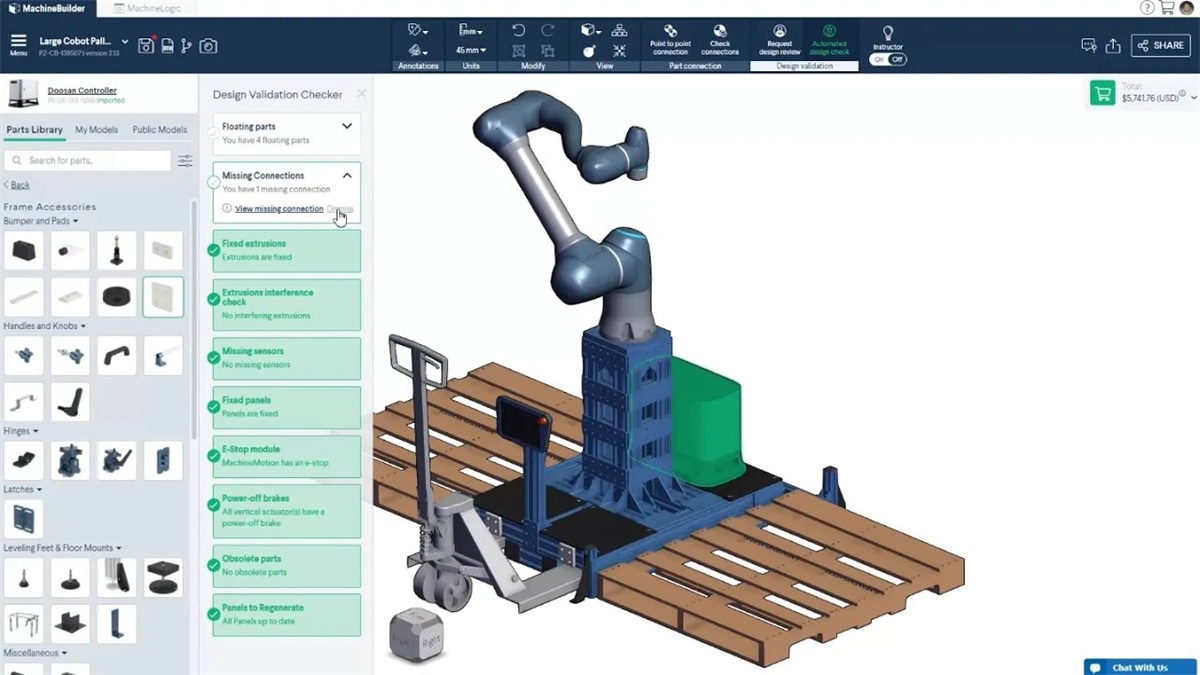Take a snapshot with the camera icon

pyautogui.click(x=208, y=46)
